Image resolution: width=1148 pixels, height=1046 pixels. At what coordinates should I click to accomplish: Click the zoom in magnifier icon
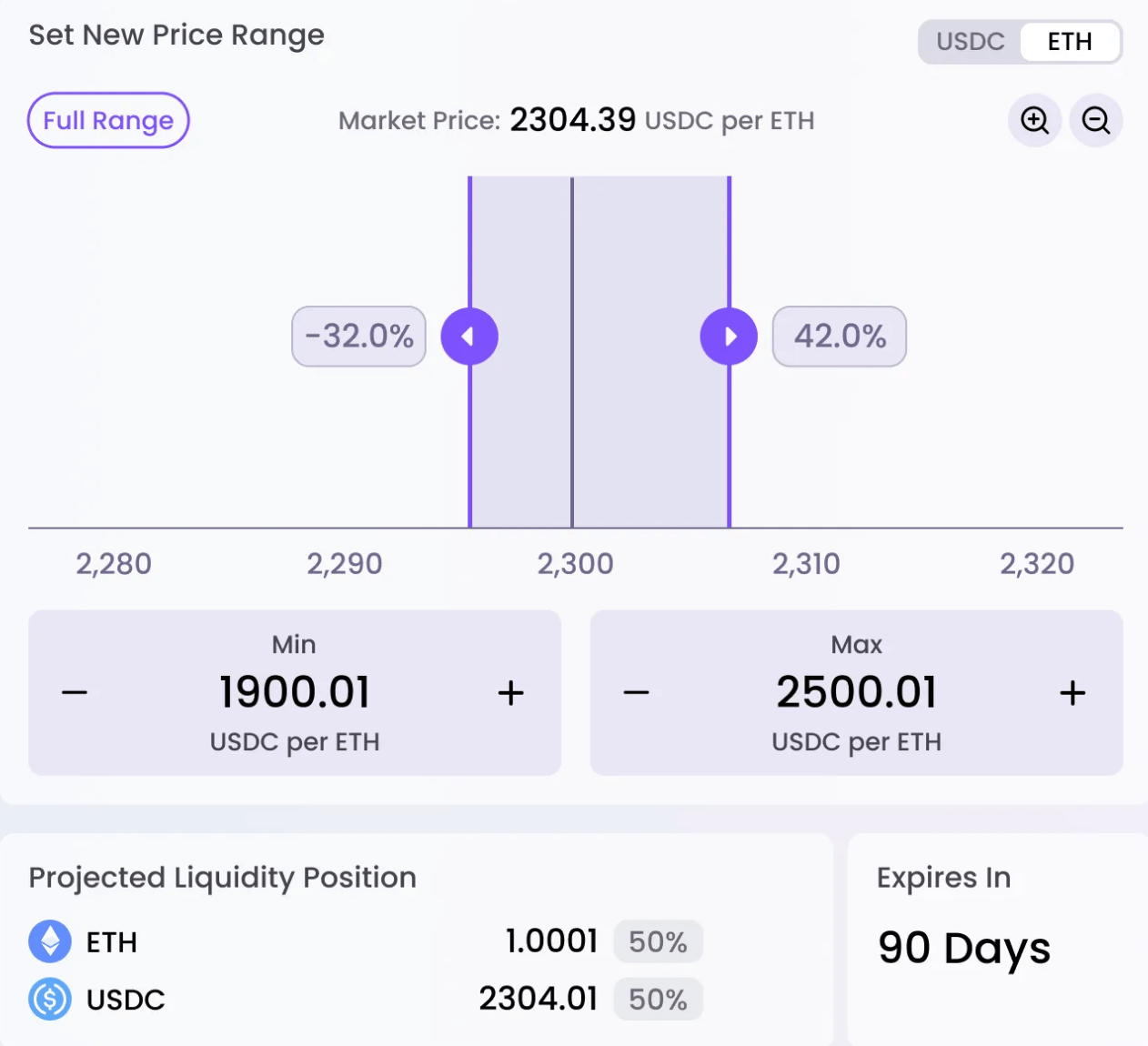click(1034, 120)
